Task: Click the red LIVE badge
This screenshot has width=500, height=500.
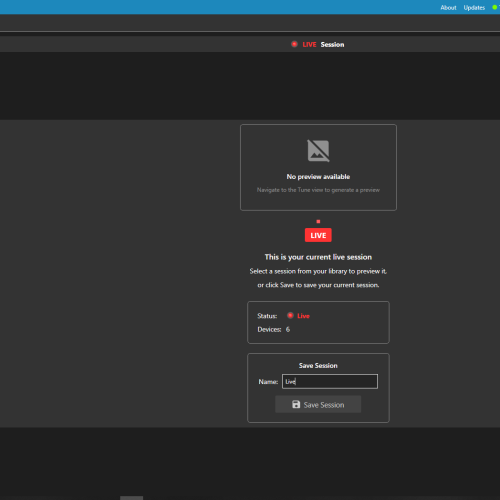Action: pyautogui.click(x=318, y=235)
